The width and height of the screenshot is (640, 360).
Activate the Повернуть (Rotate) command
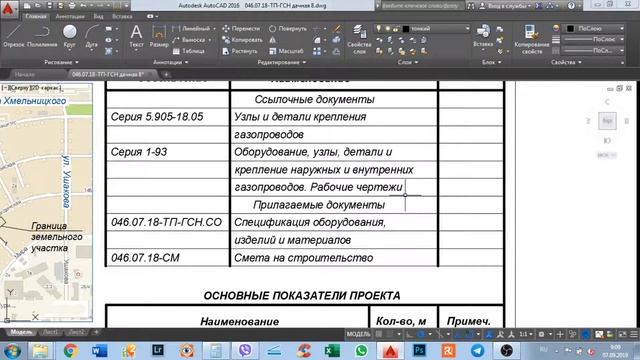[288, 29]
